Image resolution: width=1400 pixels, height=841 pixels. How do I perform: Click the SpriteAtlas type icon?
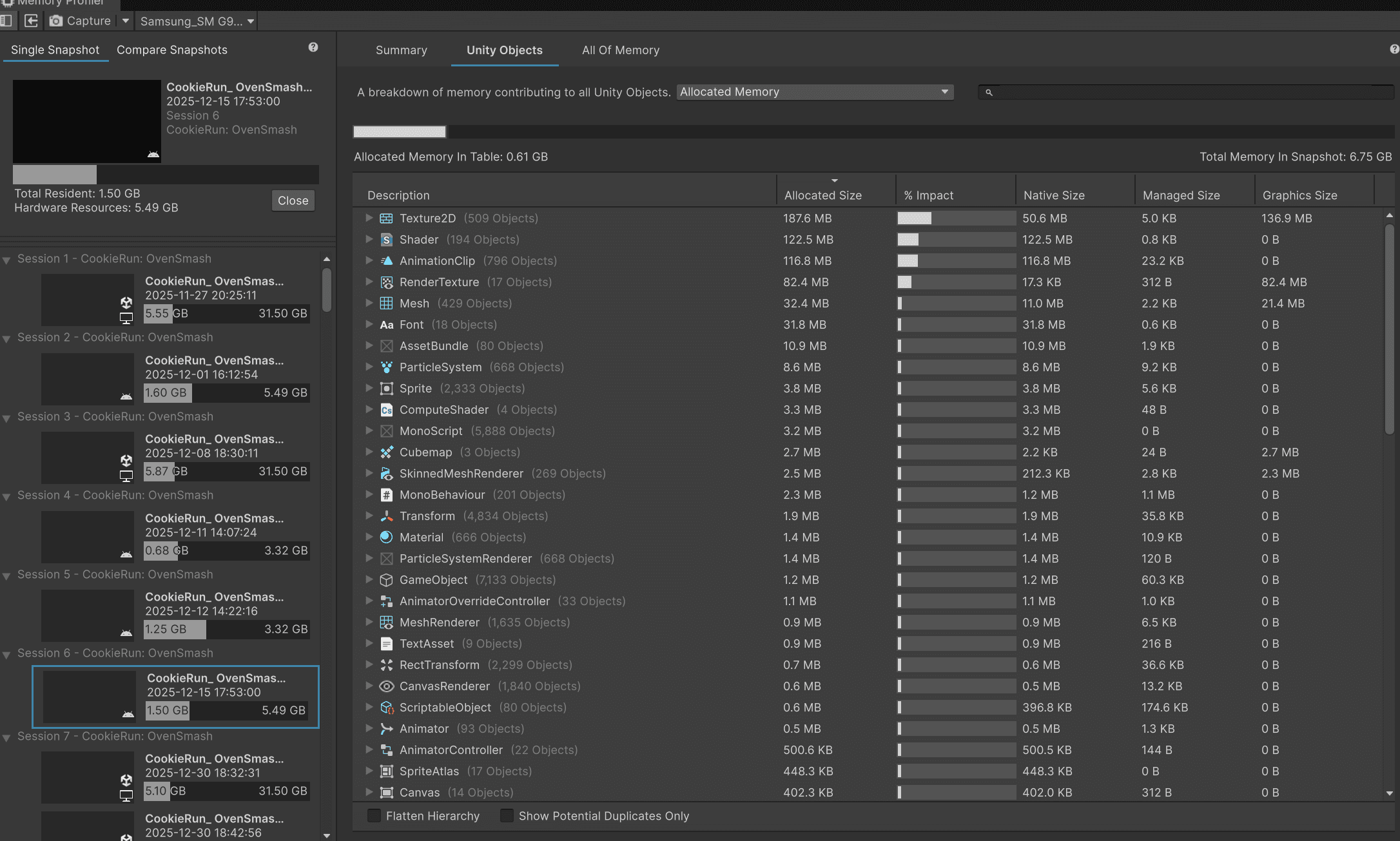386,771
